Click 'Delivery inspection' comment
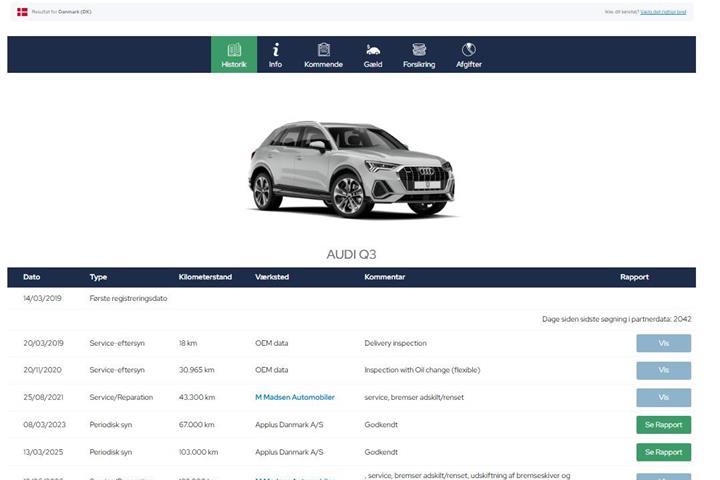This screenshot has width=720, height=480. 395,343
